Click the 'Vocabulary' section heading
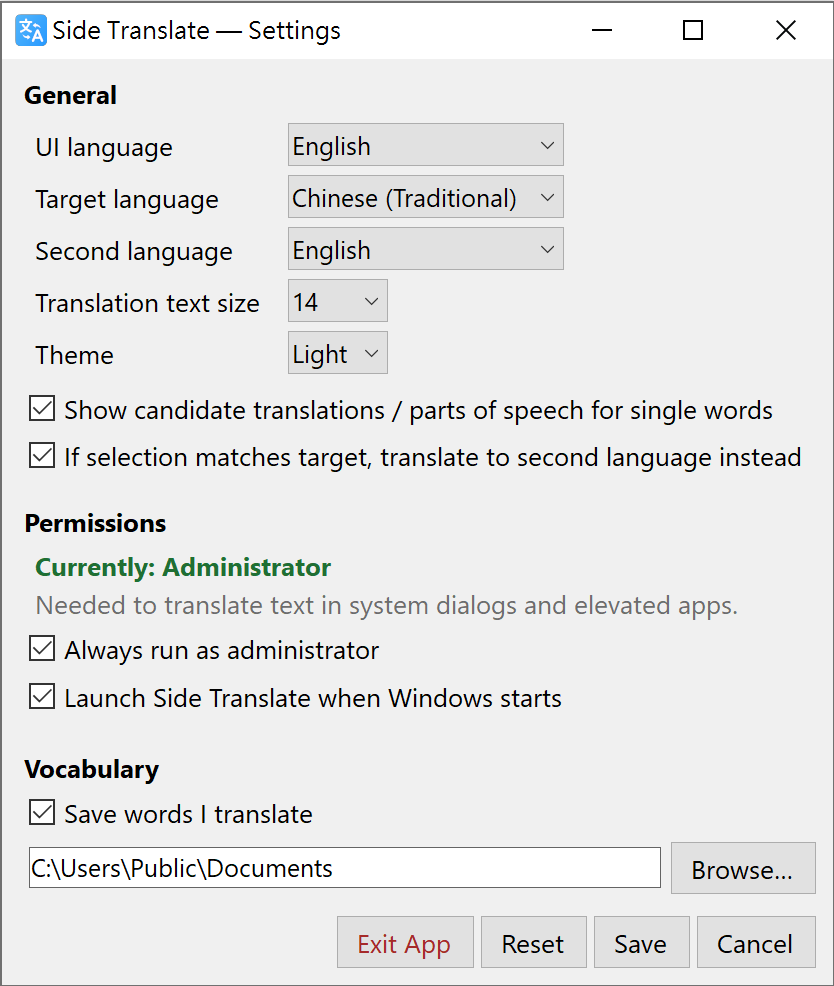834x986 pixels. [x=92, y=770]
